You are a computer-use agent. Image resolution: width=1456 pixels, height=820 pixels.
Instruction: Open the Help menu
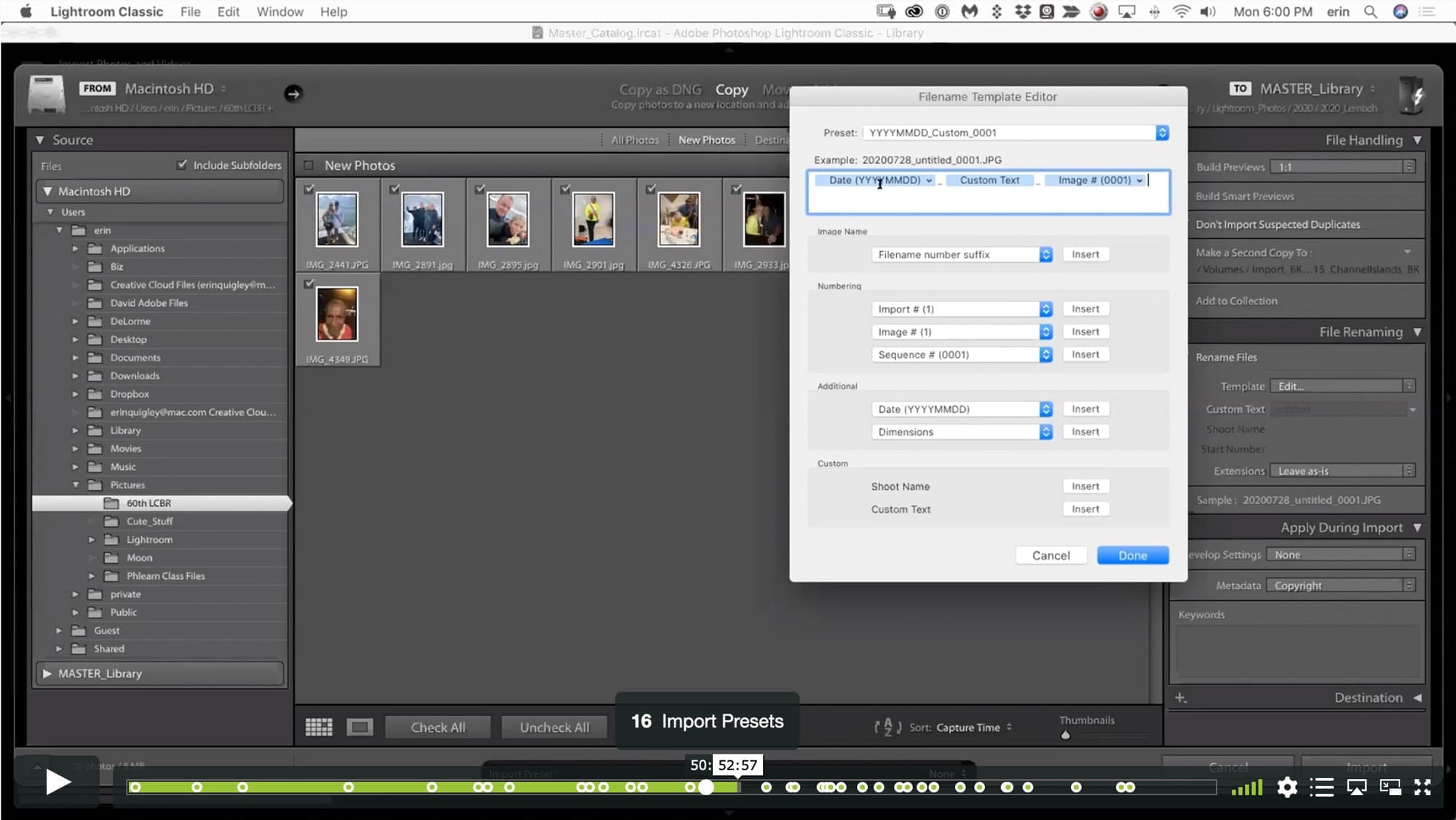coord(333,12)
